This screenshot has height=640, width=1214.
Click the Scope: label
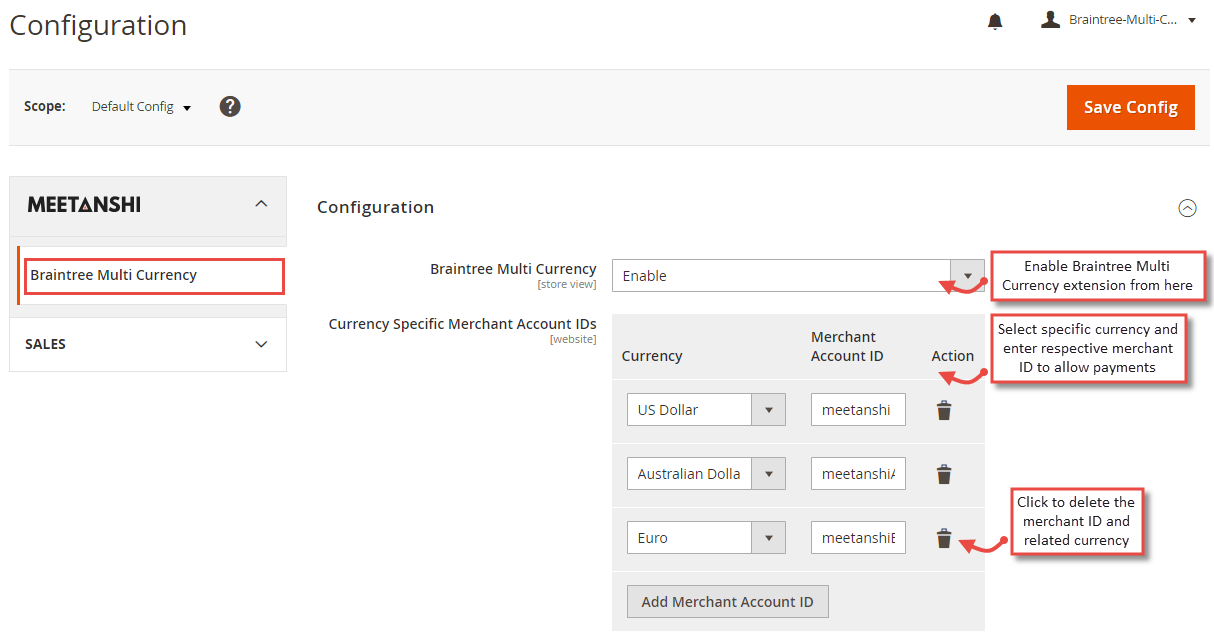coord(45,106)
